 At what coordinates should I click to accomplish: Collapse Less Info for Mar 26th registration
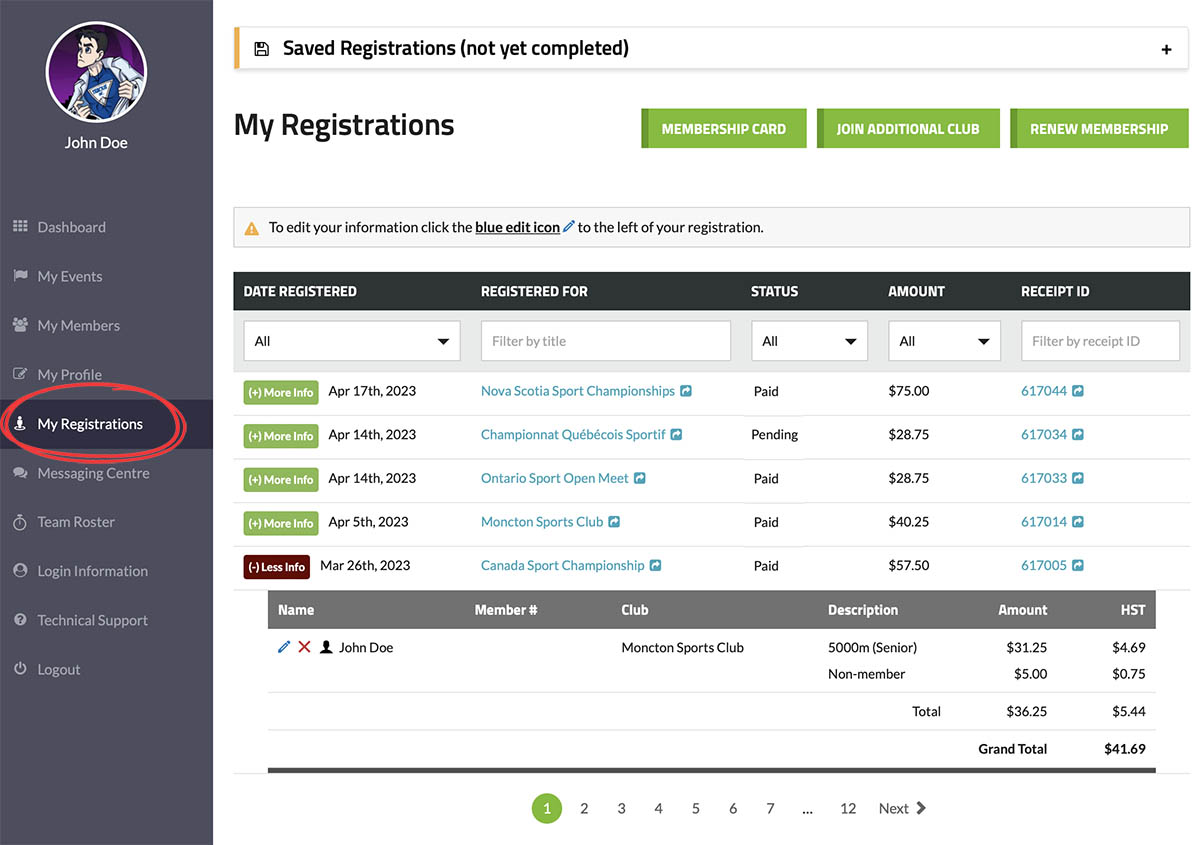click(x=276, y=567)
